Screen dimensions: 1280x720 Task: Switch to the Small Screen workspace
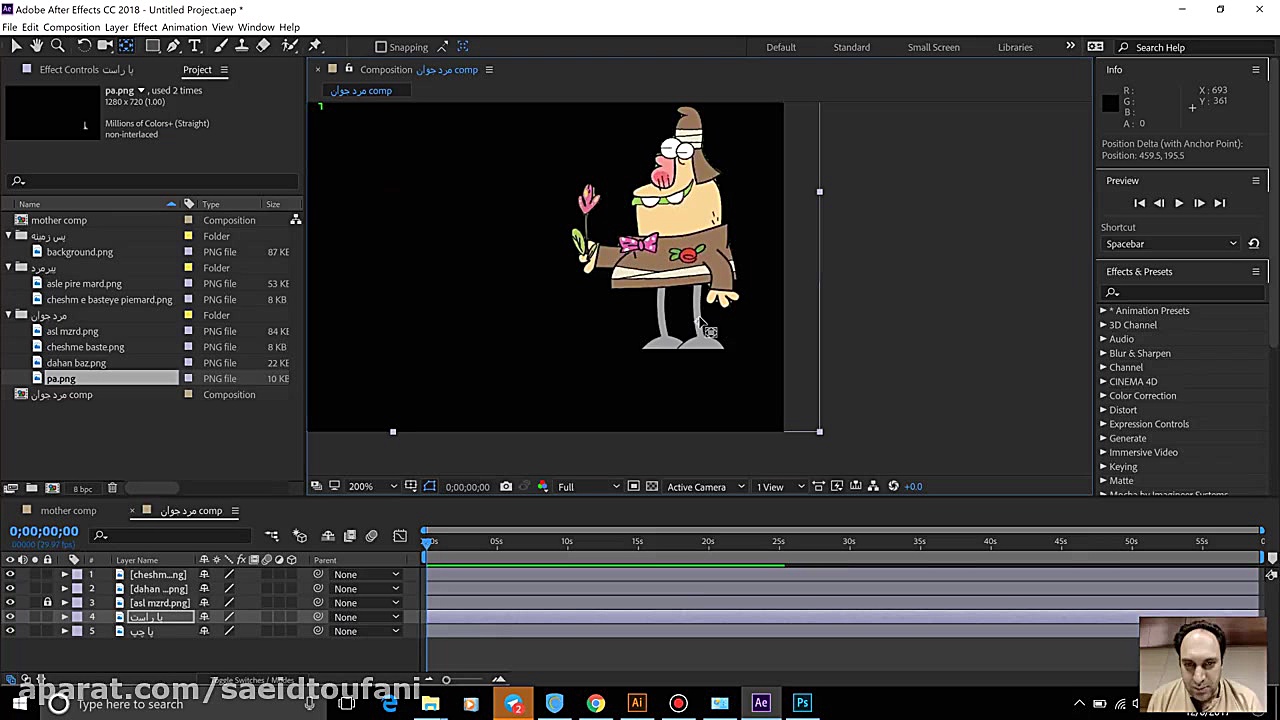933,47
